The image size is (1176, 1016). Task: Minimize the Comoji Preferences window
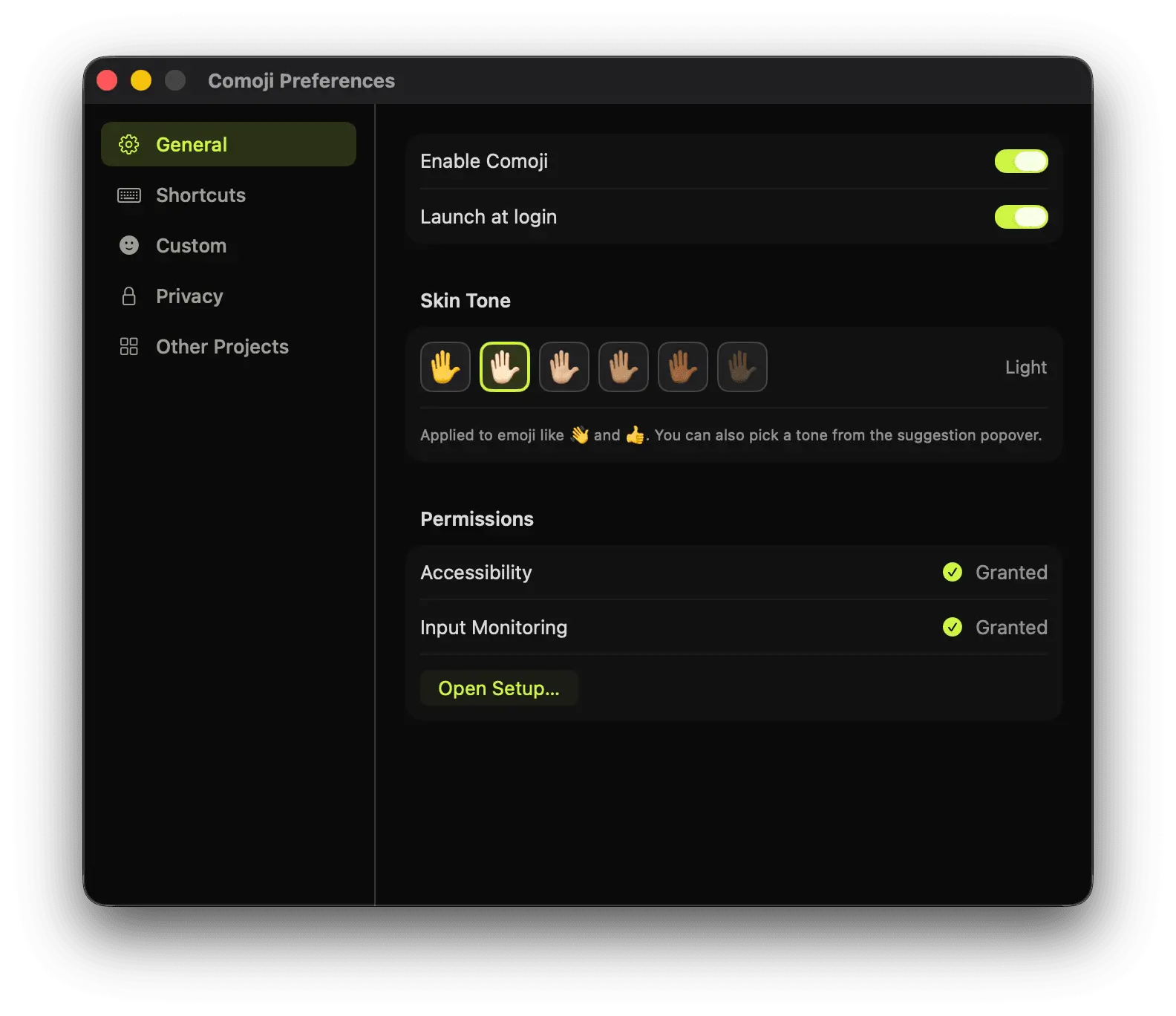(x=141, y=80)
